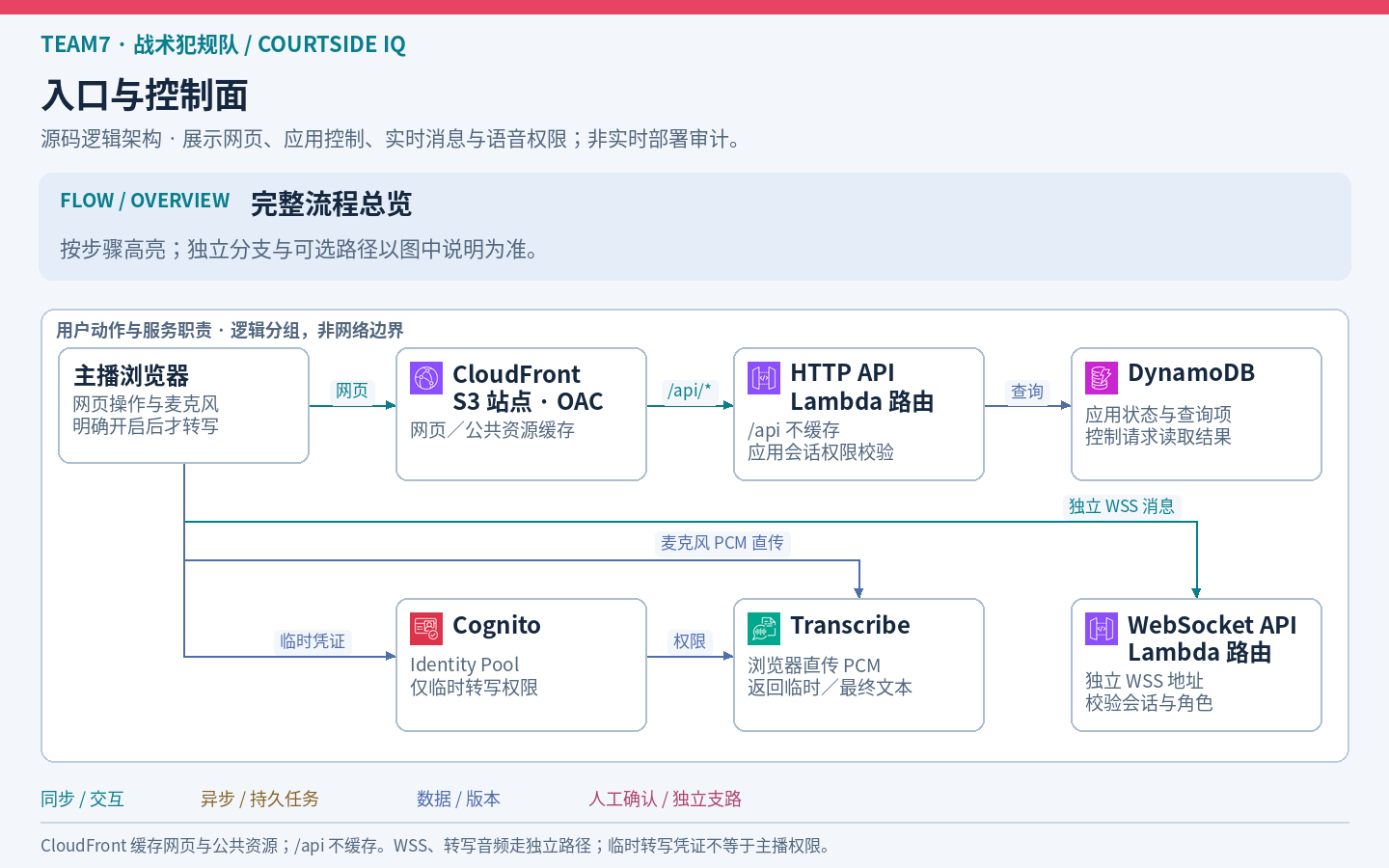Viewport: 1389px width, 868px height.
Task: Click 校验会话与角色 text in WebSocket card
Action: point(1149,702)
